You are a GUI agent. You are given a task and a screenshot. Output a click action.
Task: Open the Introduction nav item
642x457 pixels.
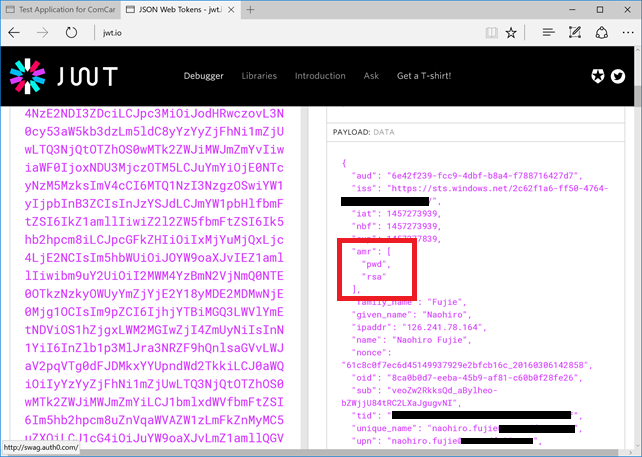pyautogui.click(x=320, y=76)
